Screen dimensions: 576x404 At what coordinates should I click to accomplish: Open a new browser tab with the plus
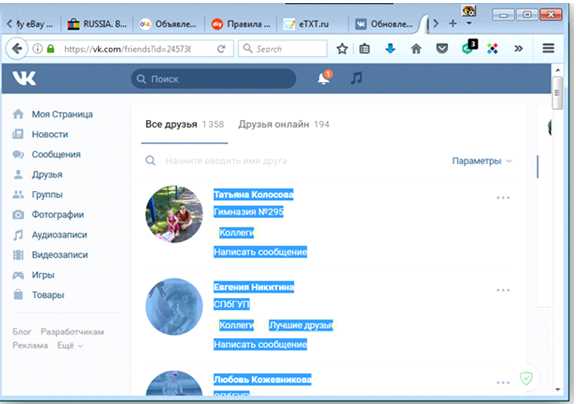[453, 24]
